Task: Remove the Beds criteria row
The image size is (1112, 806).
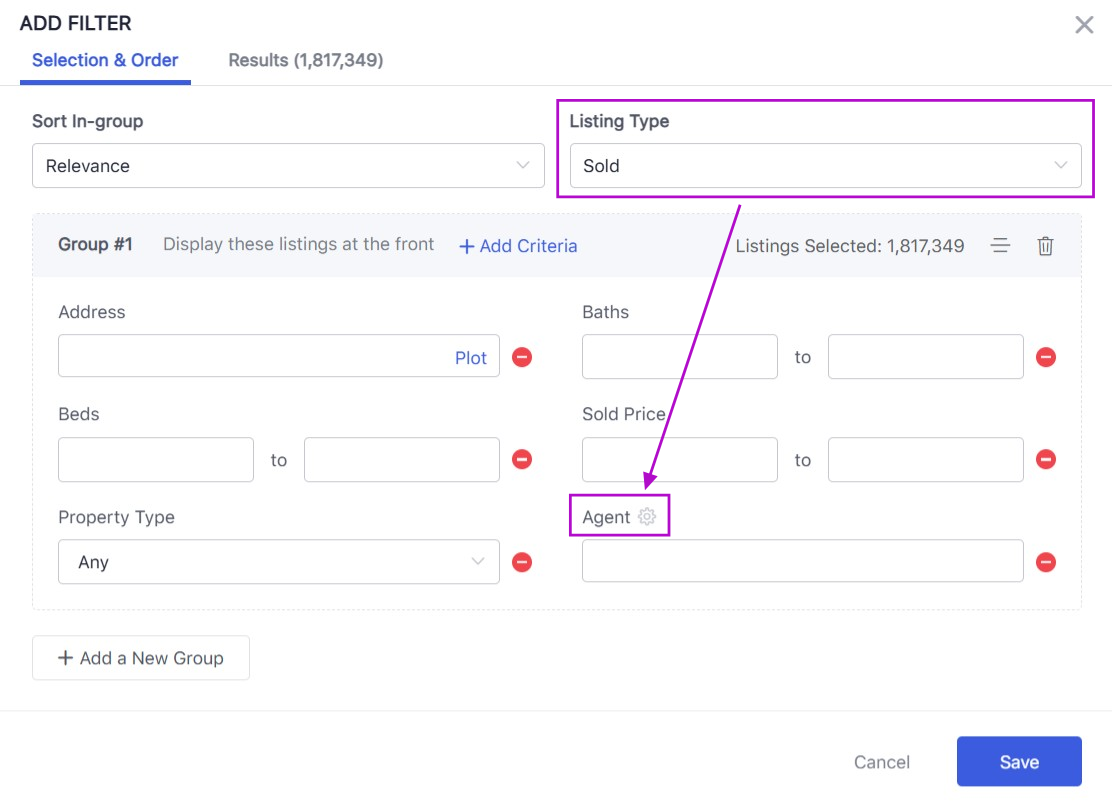Action: (522, 459)
